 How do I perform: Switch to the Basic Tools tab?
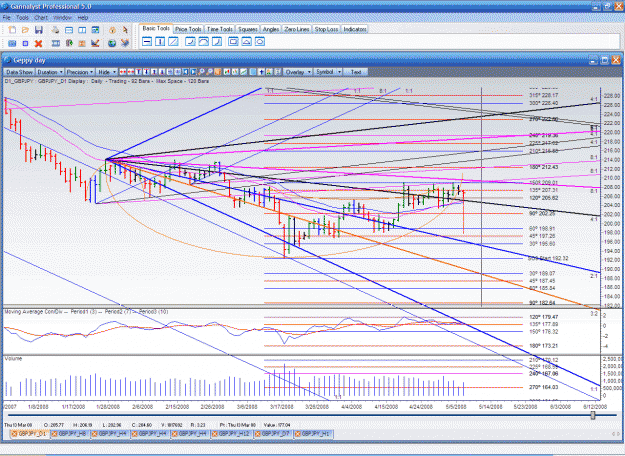(x=156, y=28)
